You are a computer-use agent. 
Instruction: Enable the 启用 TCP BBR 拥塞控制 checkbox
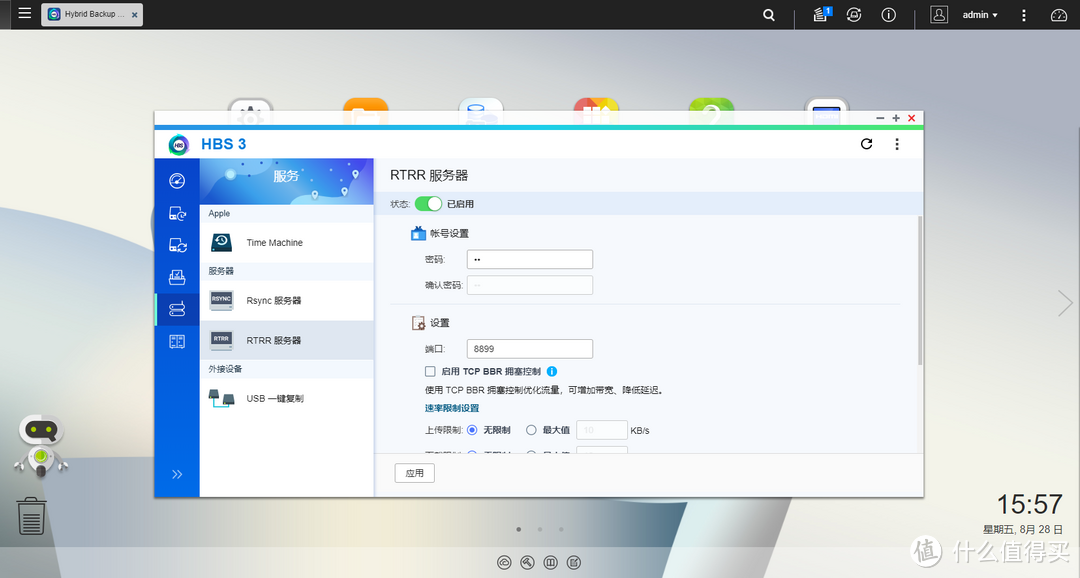pyautogui.click(x=430, y=371)
